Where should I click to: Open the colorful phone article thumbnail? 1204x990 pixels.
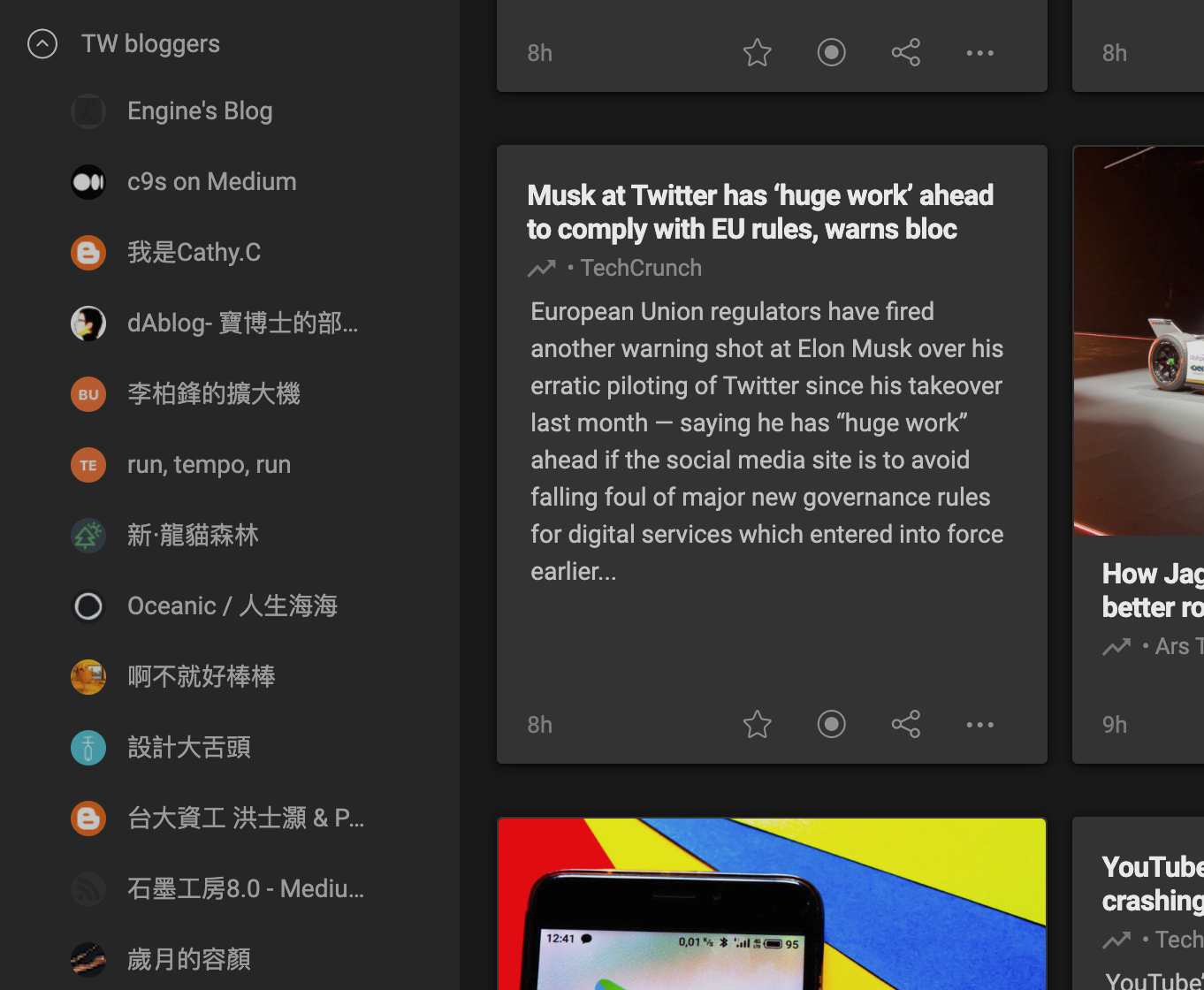[772, 903]
